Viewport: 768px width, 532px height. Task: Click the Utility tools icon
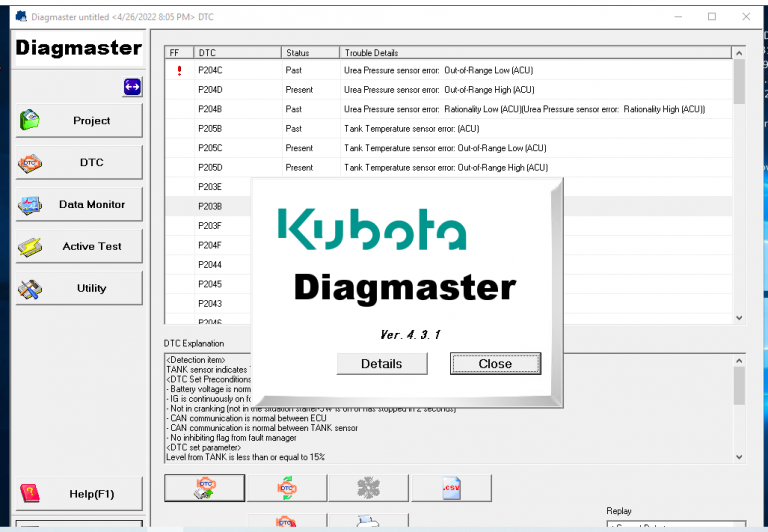click(29, 289)
